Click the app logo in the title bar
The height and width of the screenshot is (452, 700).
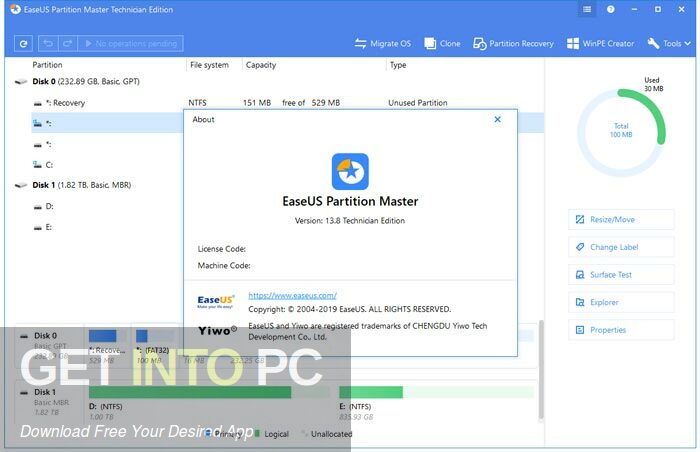click(15, 9)
